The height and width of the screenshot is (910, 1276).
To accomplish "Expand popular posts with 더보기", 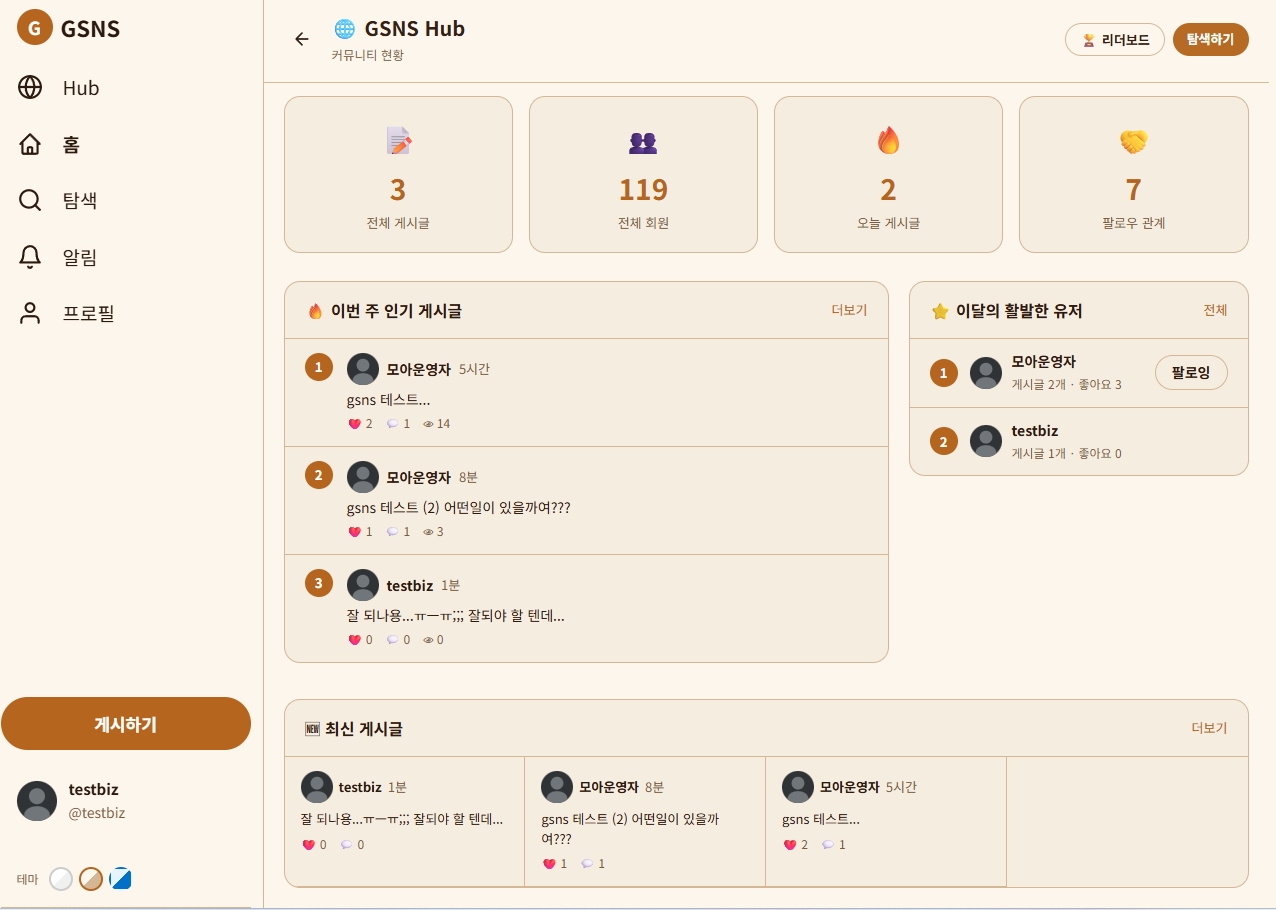I will click(849, 310).
